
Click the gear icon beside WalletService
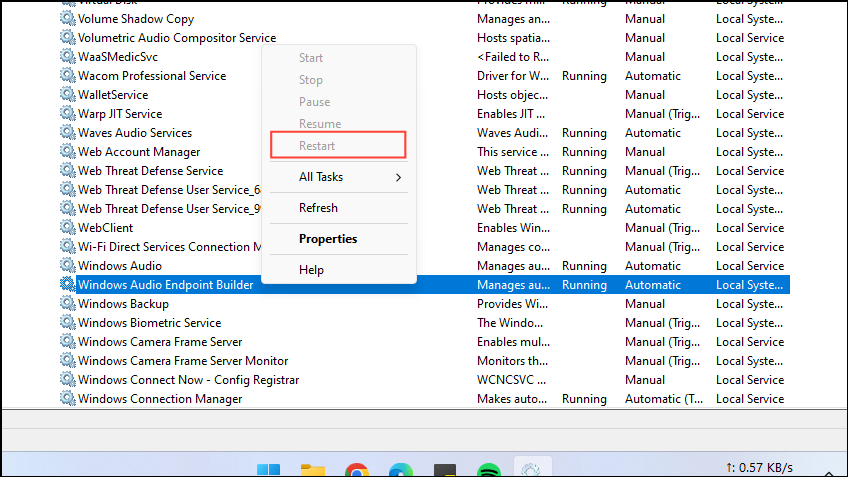pyautogui.click(x=67, y=94)
